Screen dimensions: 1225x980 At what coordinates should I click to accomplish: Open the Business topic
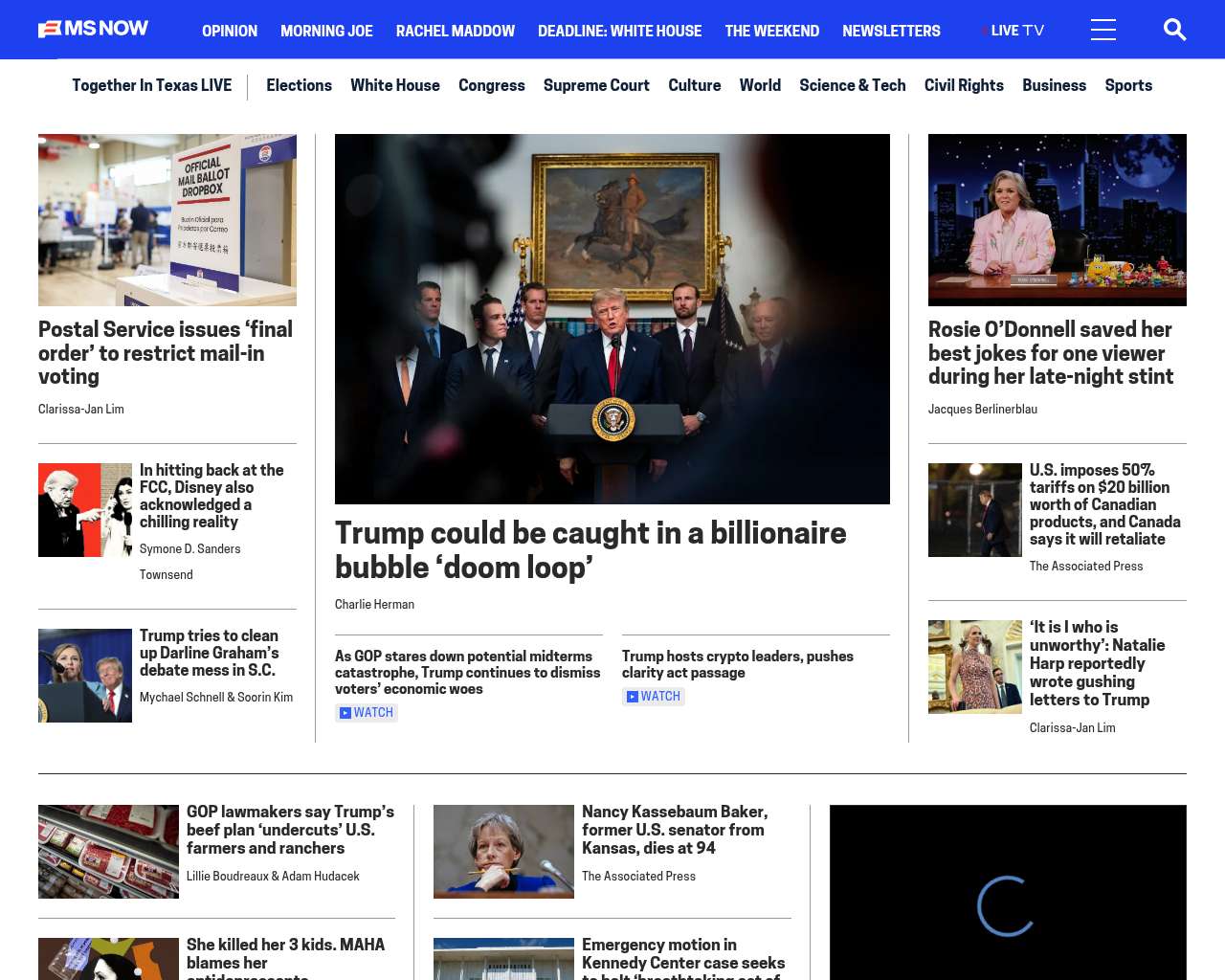coord(1054,85)
